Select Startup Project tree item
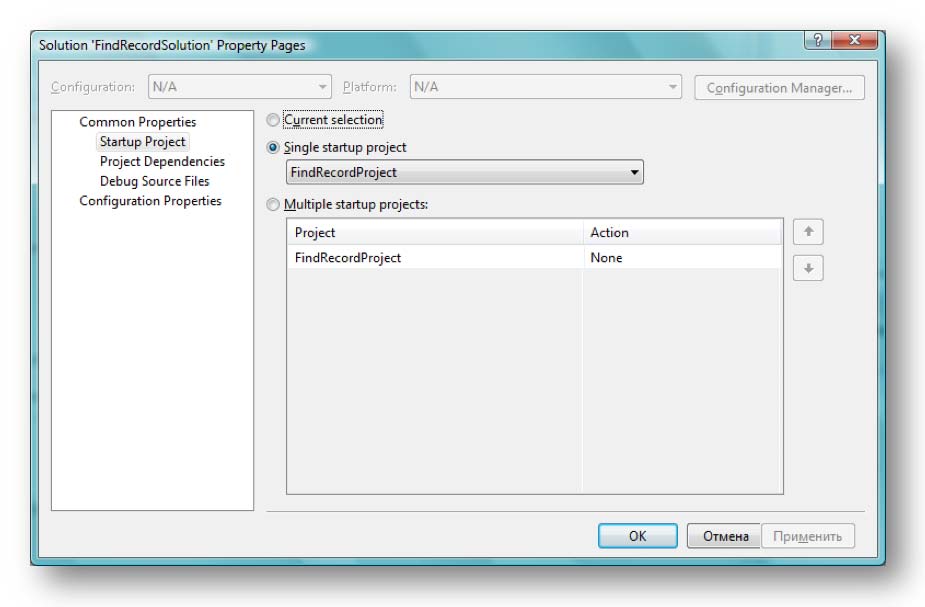The height and width of the screenshot is (607, 925). (x=142, y=142)
